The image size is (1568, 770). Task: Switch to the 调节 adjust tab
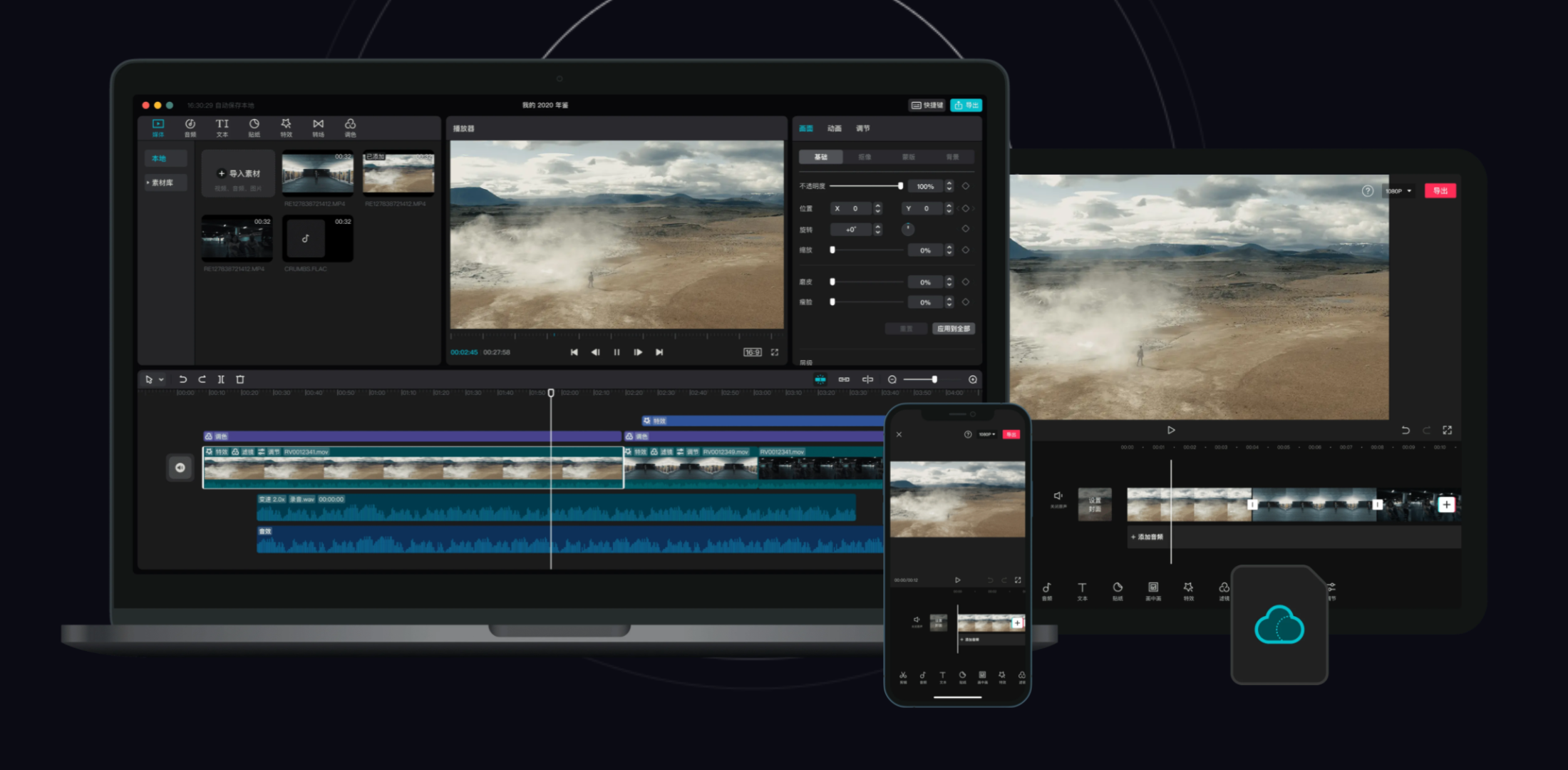click(862, 128)
